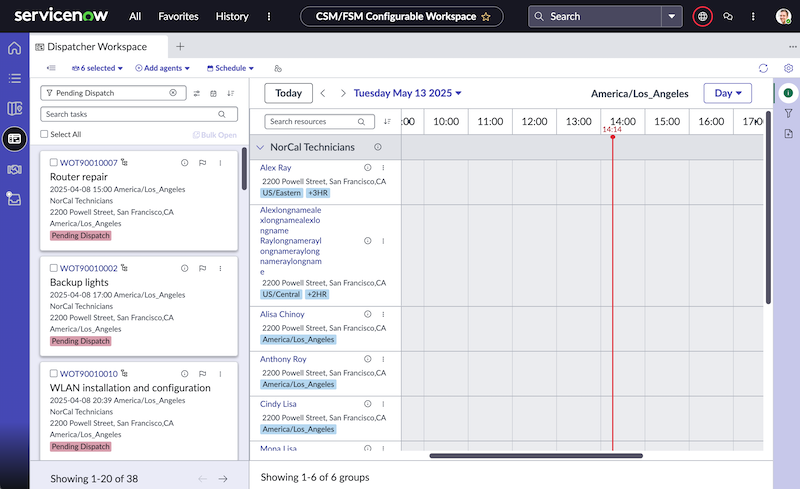Click the sort icon beside Search resources
The image size is (800, 489).
pyautogui.click(x=387, y=121)
